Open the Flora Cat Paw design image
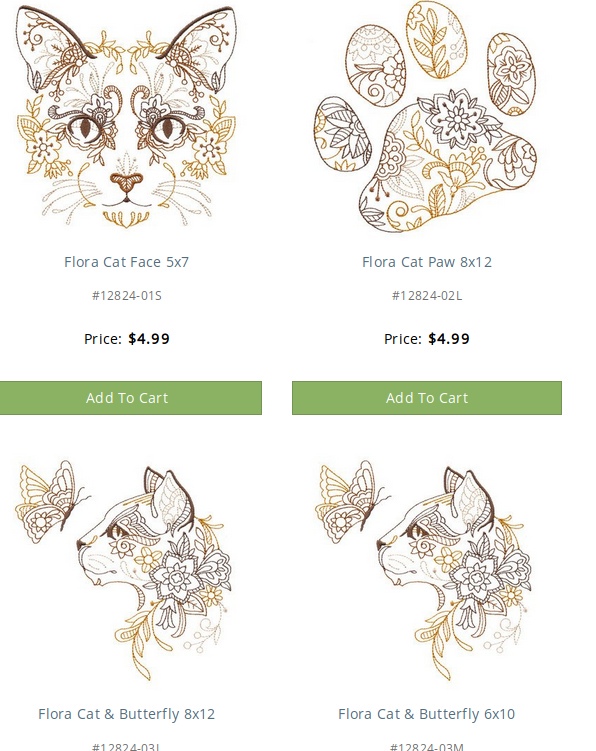The image size is (596, 751). tap(425, 117)
